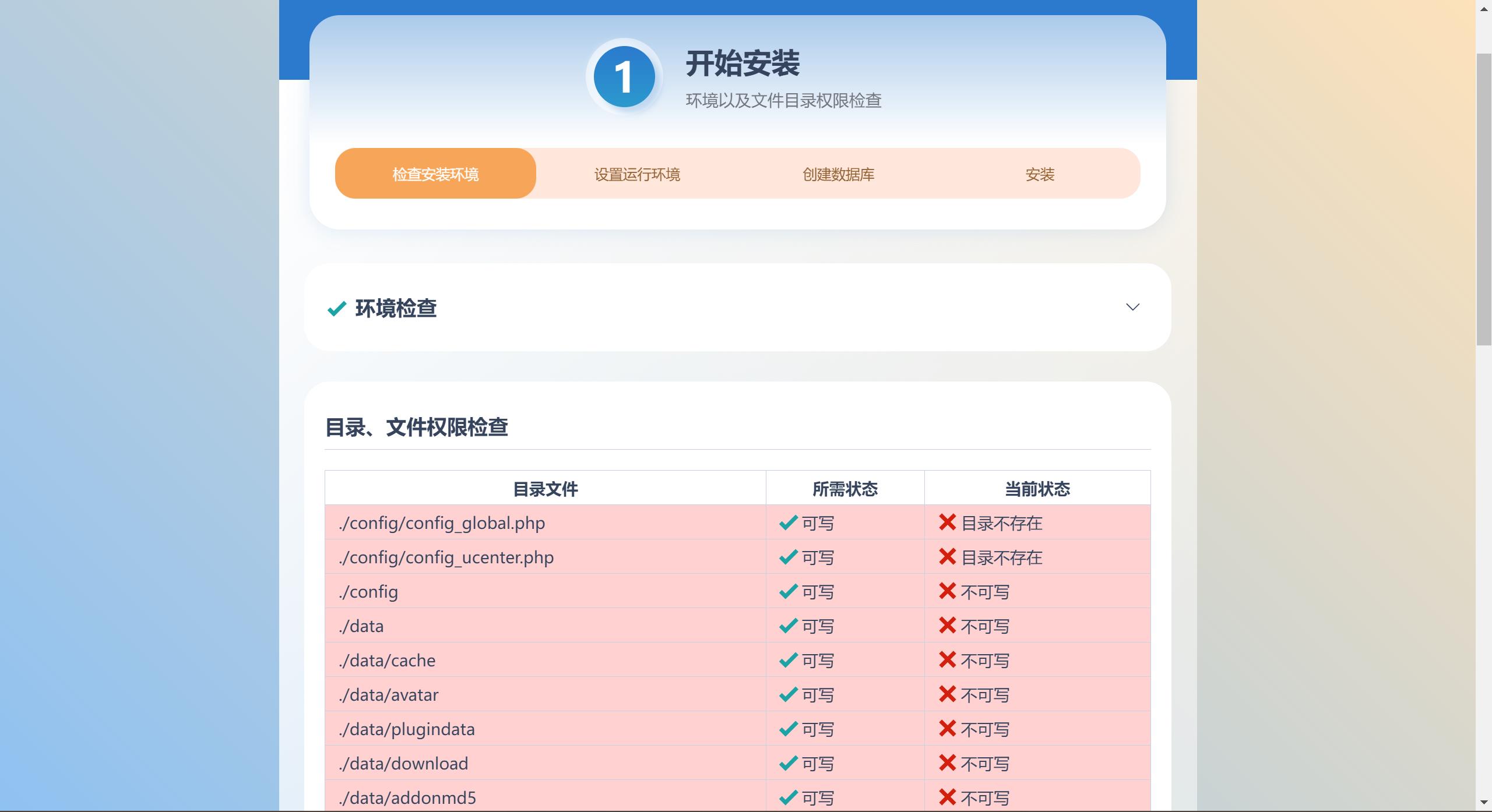Click 目录不存在 status in config_ucenter.php row
Viewport: 1492px width, 812px height.
click(x=1001, y=557)
